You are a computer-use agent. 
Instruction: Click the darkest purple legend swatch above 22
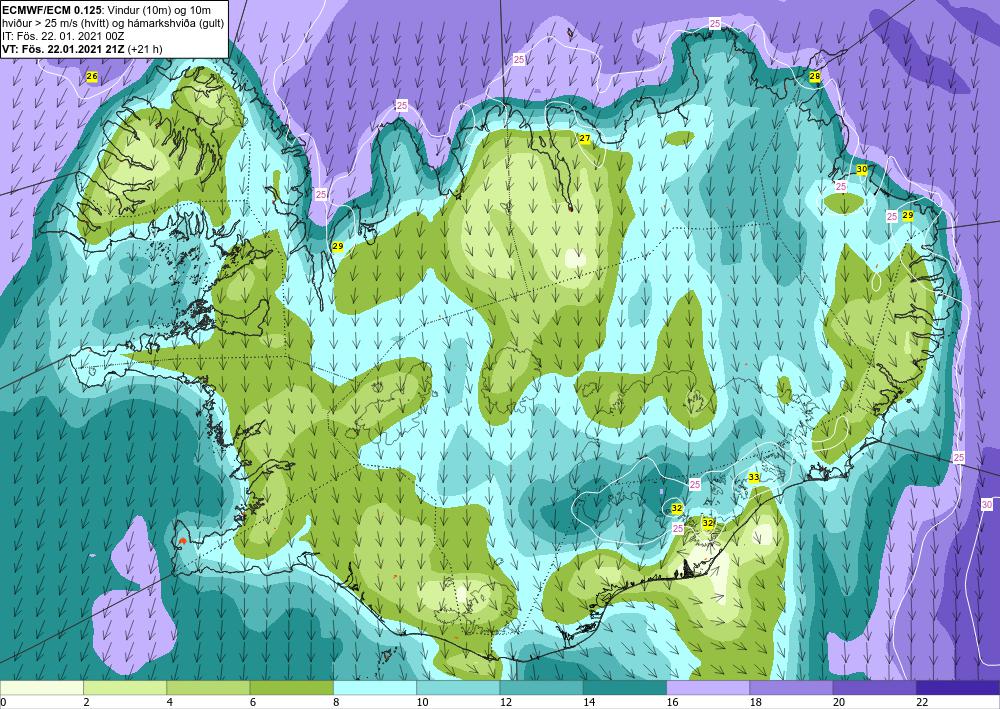tap(958, 688)
